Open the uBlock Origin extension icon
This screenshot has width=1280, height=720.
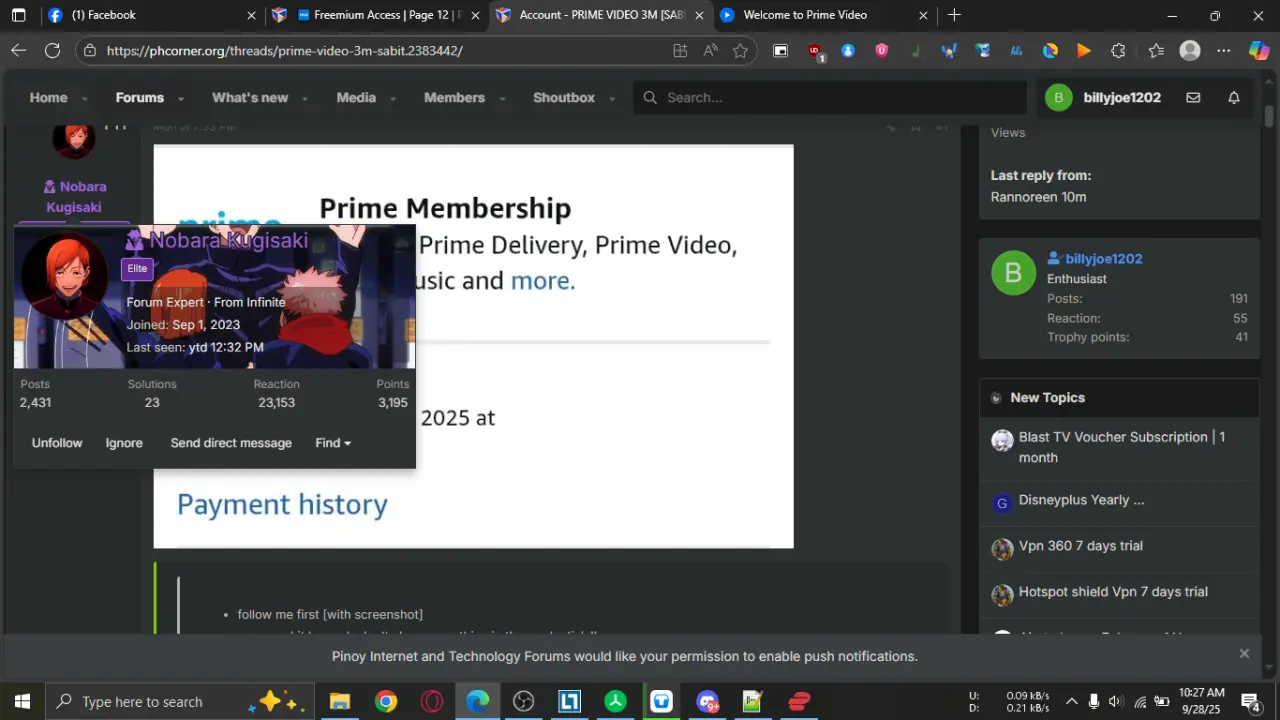tap(815, 51)
